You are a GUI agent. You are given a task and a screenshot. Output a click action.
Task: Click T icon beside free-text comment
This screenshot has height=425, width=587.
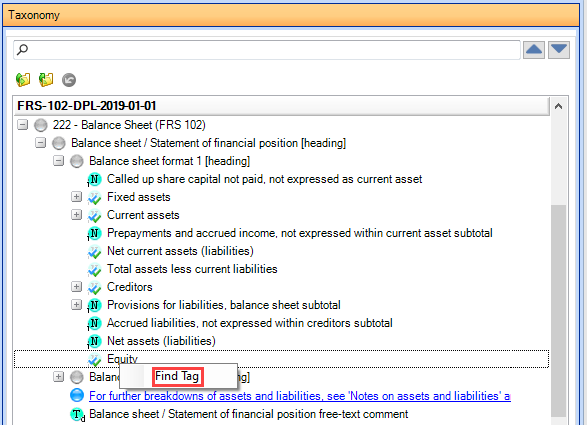[77, 414]
